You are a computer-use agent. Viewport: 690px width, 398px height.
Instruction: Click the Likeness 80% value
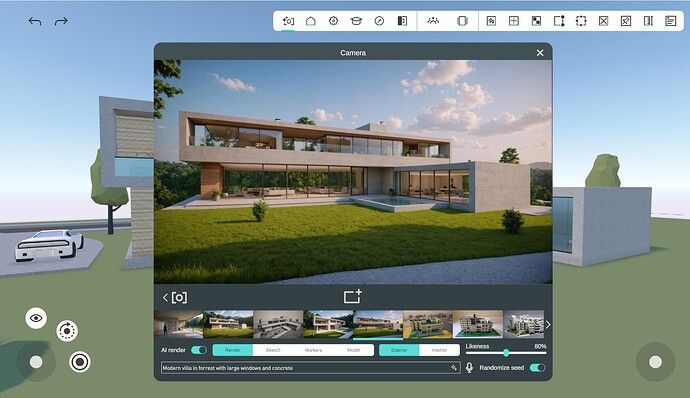click(x=540, y=346)
